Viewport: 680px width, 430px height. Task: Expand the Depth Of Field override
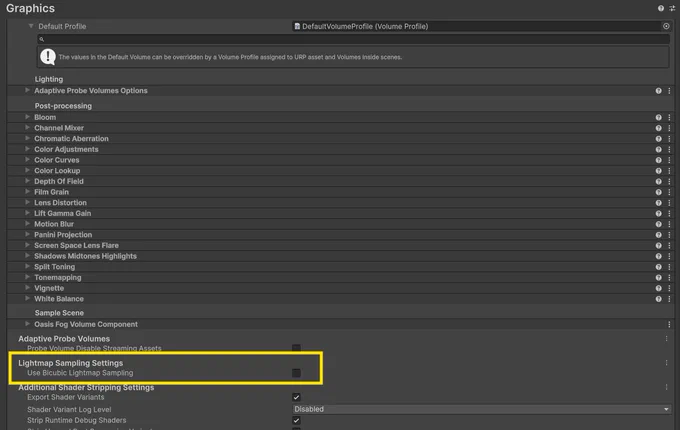coord(27,181)
